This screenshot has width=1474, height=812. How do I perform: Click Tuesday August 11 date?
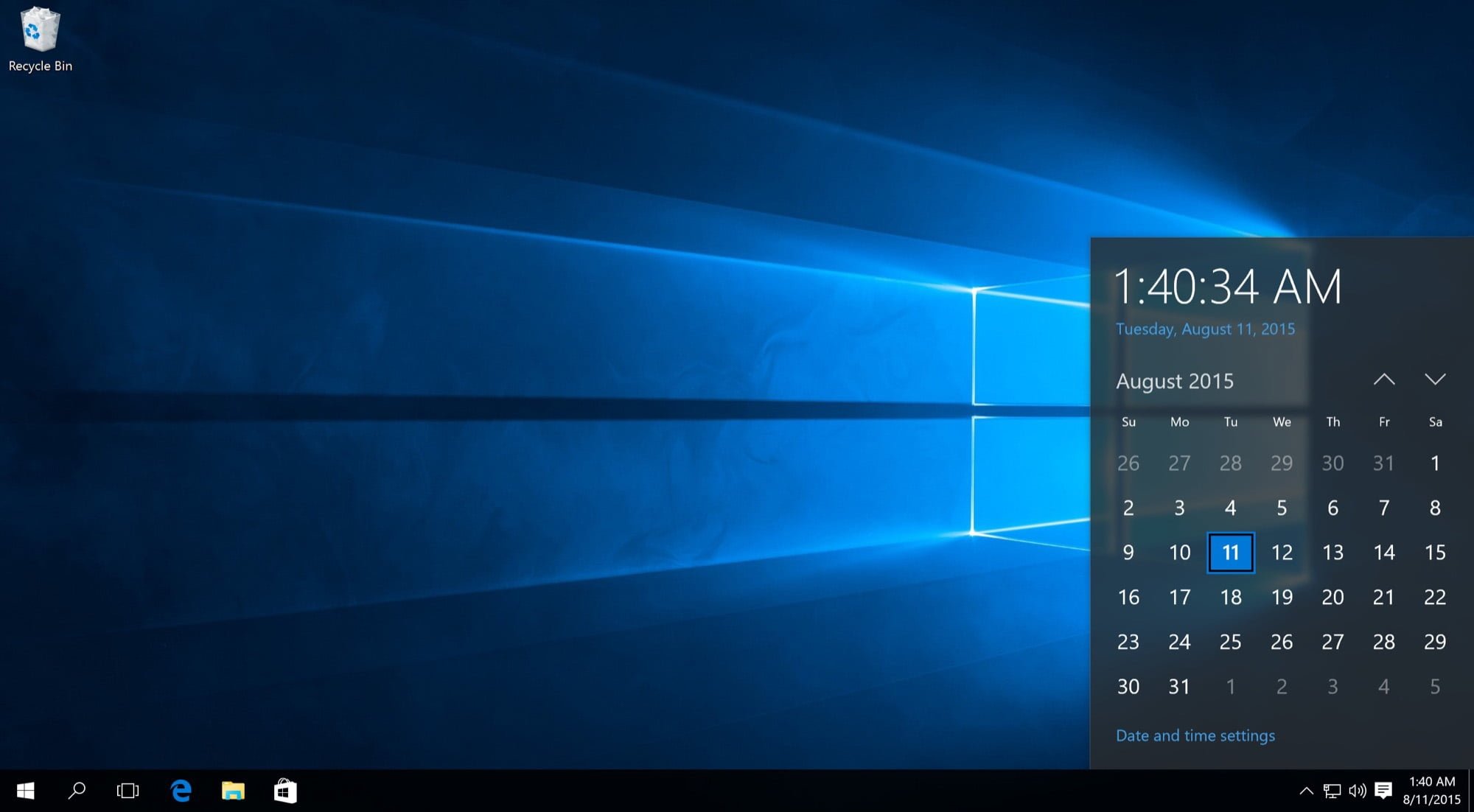(1229, 552)
